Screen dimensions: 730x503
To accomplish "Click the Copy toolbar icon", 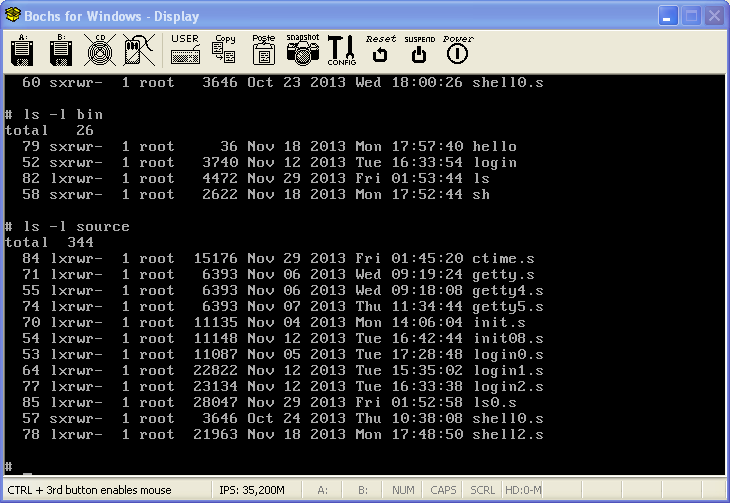I will [x=225, y=49].
